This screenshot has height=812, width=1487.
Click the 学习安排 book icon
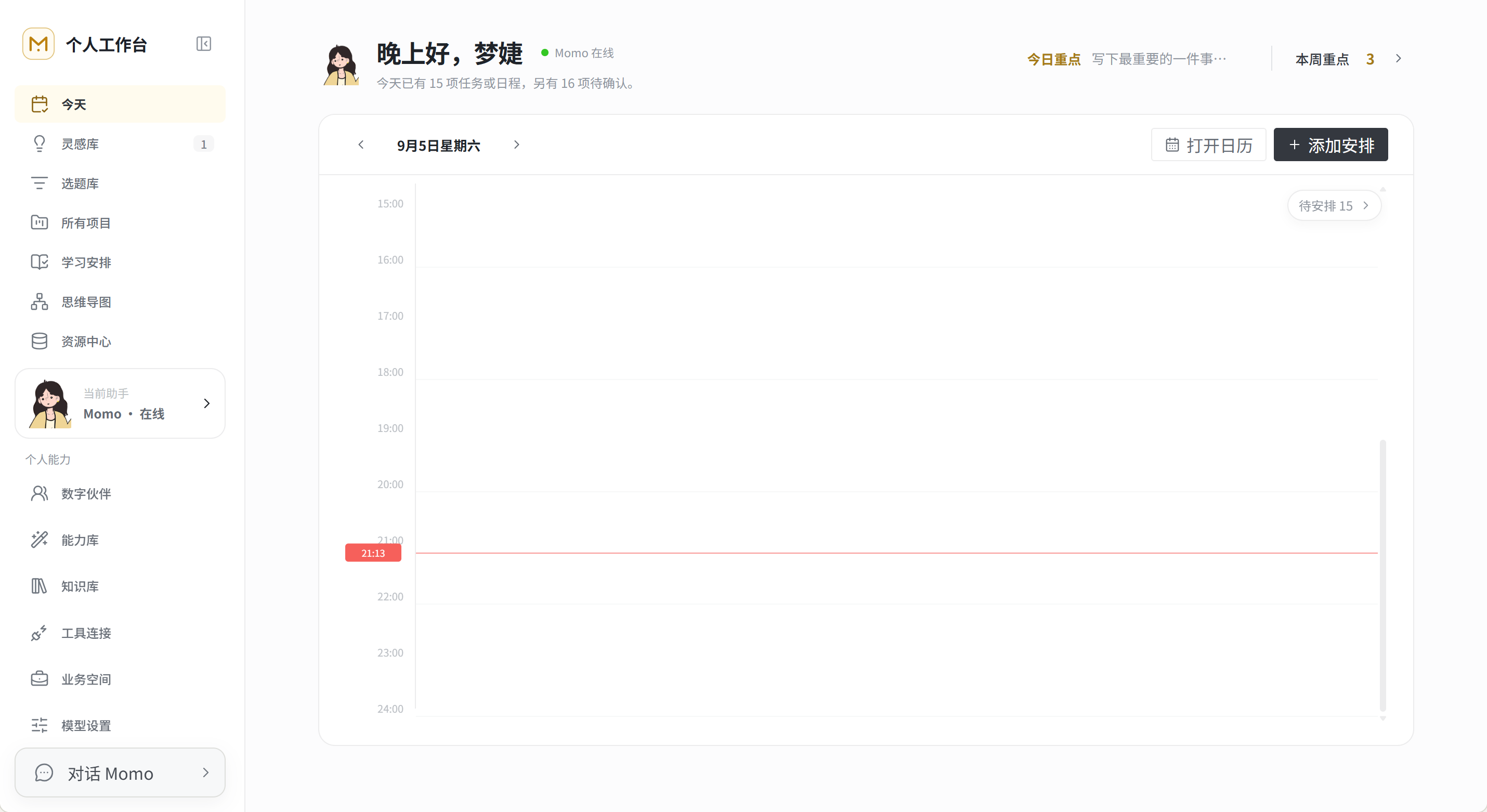[x=39, y=262]
